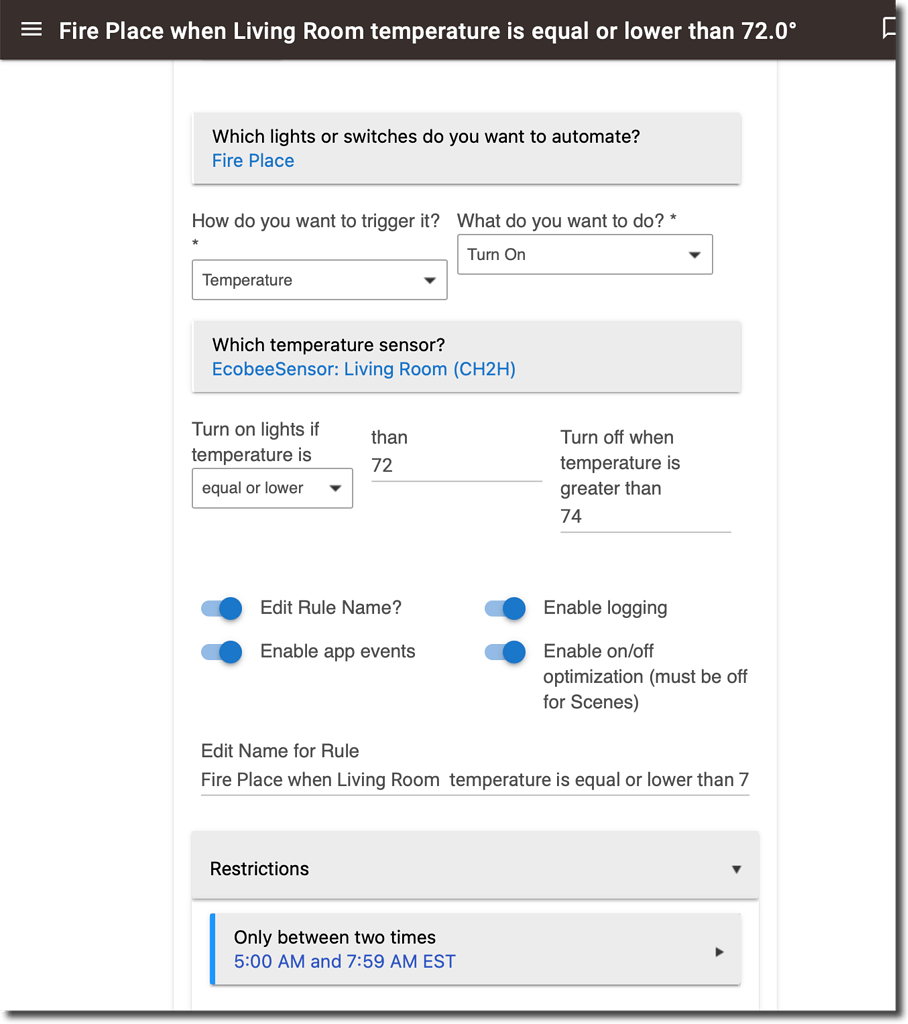Image resolution: width=908 pixels, height=1024 pixels.
Task: Turn off 'Enable app events'
Action: tap(221, 652)
